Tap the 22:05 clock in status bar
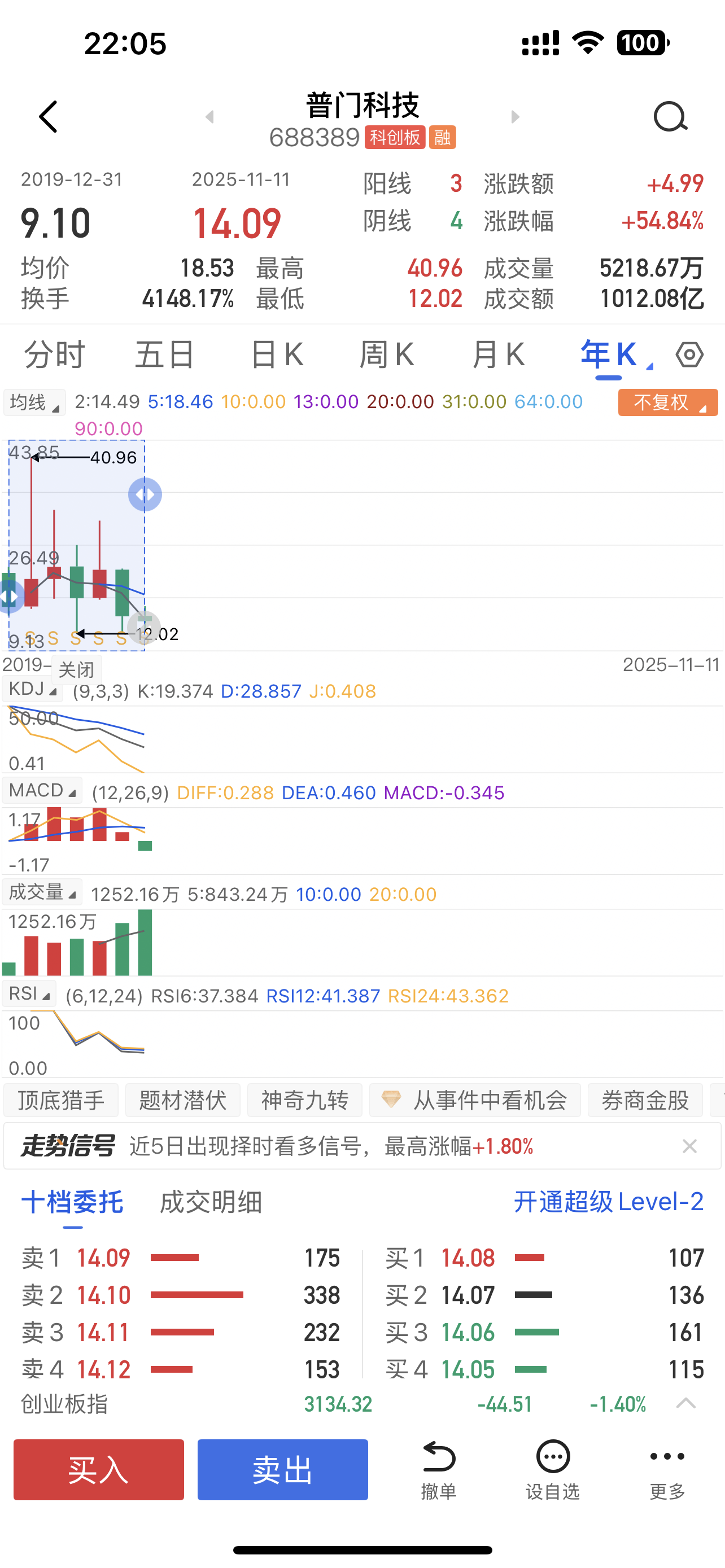 [x=125, y=43]
